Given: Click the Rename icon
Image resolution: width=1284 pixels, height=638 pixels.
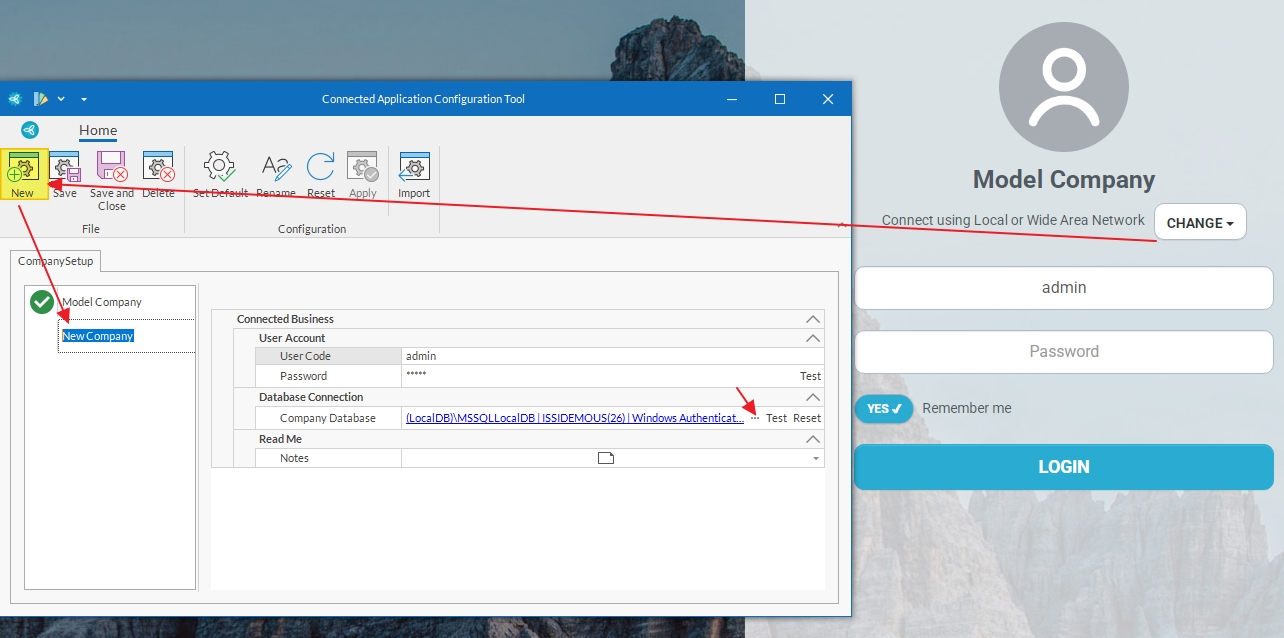Looking at the screenshot, I should coord(275,167).
